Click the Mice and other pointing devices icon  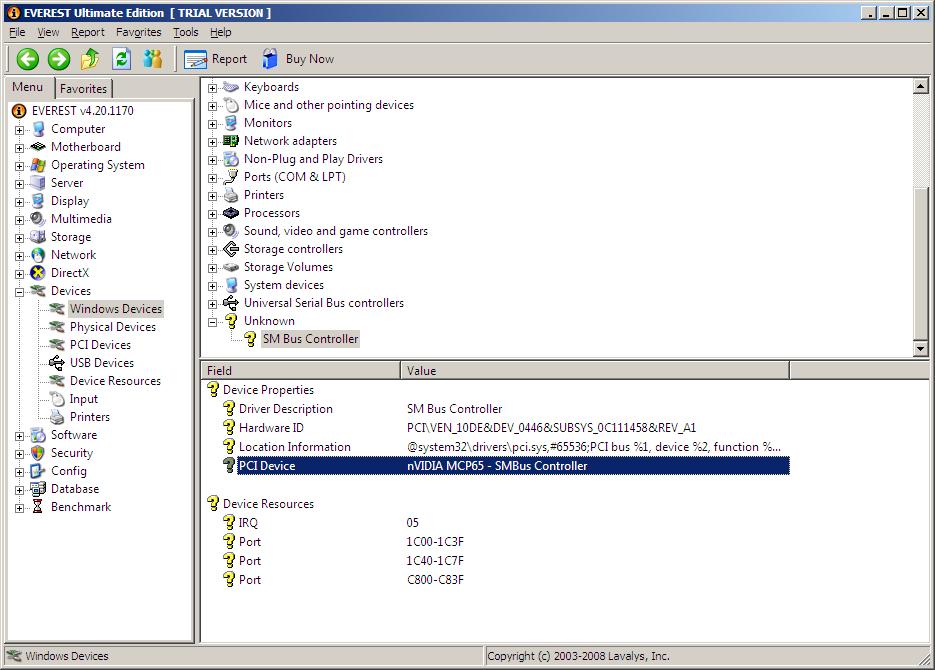[x=231, y=106]
